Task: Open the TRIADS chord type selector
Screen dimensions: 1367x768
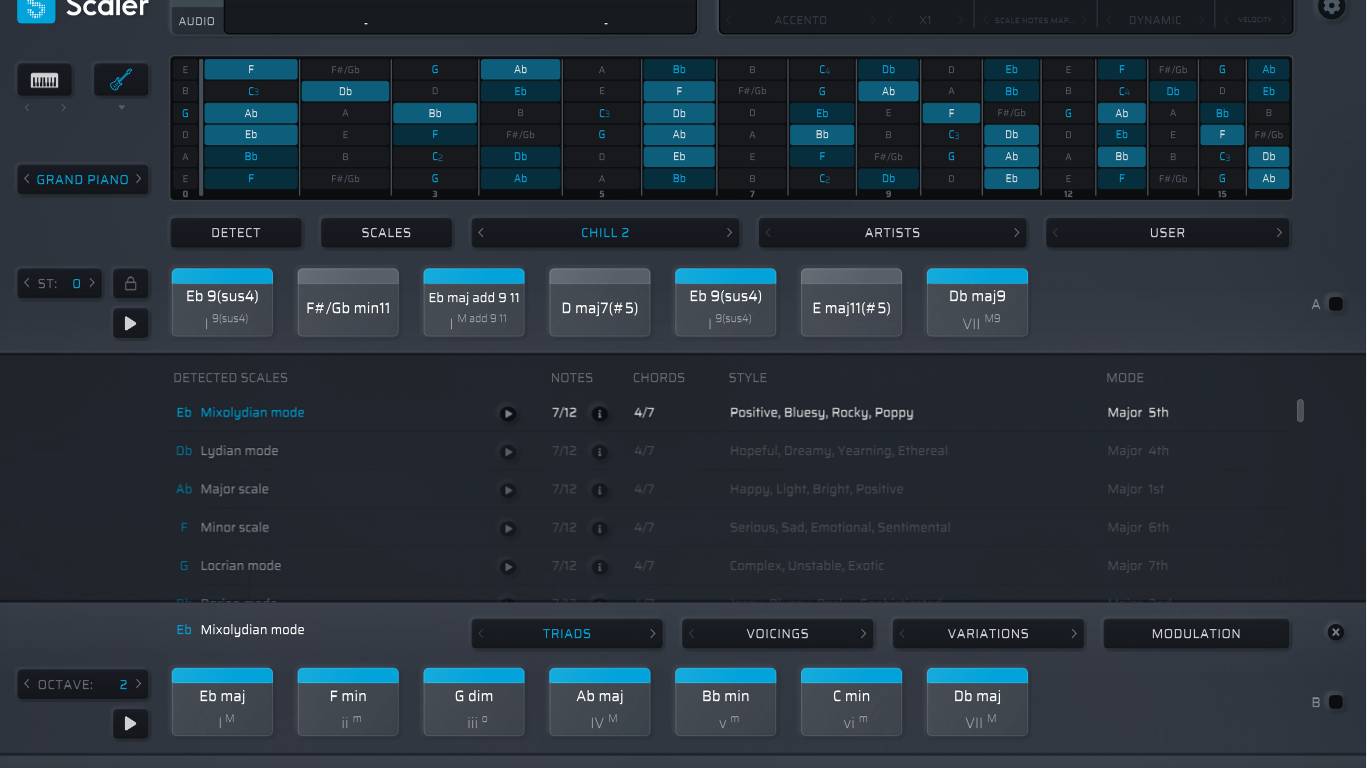Action: (567, 634)
